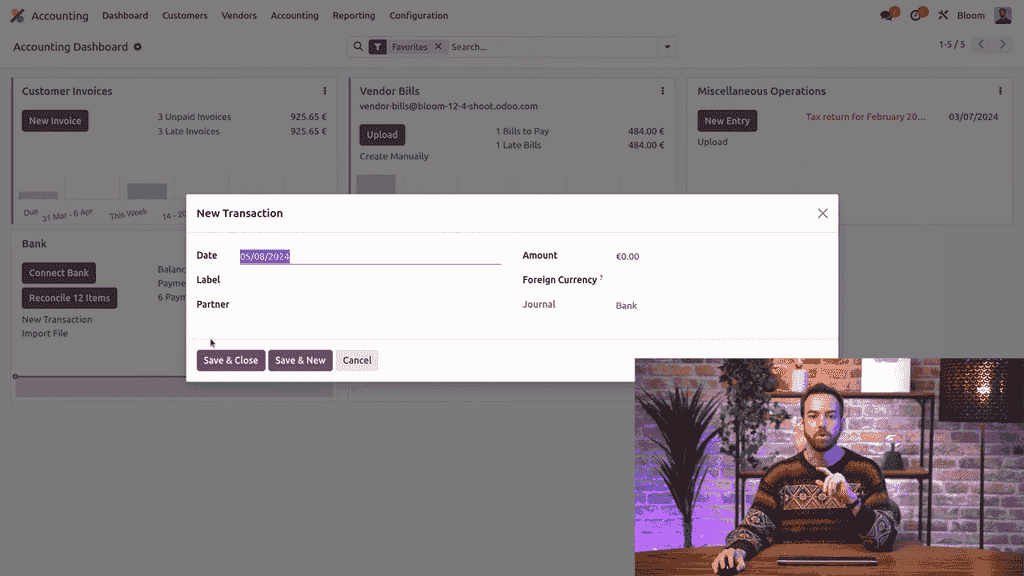Screen dimensions: 1024x576
Task: Open the messages chat icon
Action: pos(886,16)
